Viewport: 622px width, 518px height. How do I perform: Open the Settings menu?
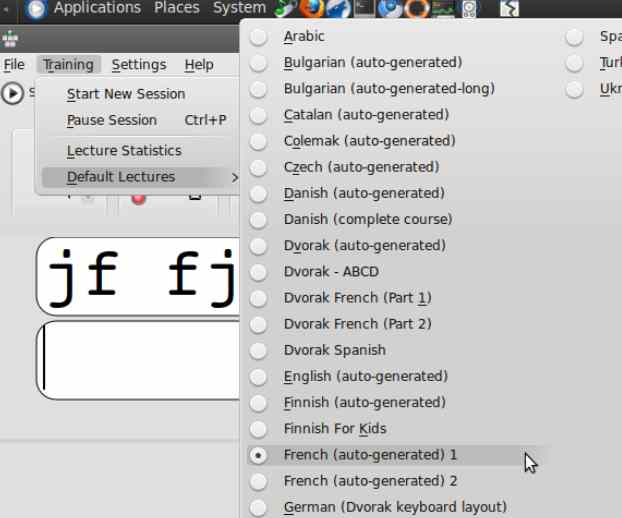coord(139,64)
